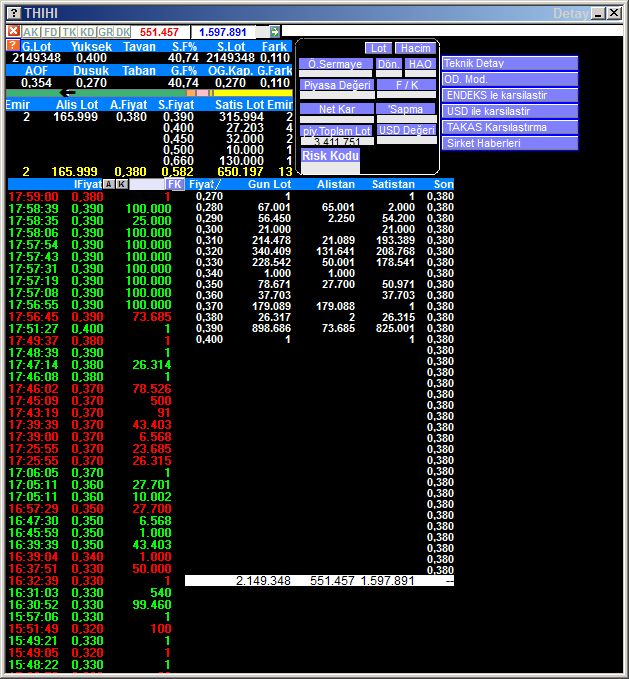Image resolution: width=629 pixels, height=679 pixels.
Task: Click the Net Kar button
Action: coord(337,109)
